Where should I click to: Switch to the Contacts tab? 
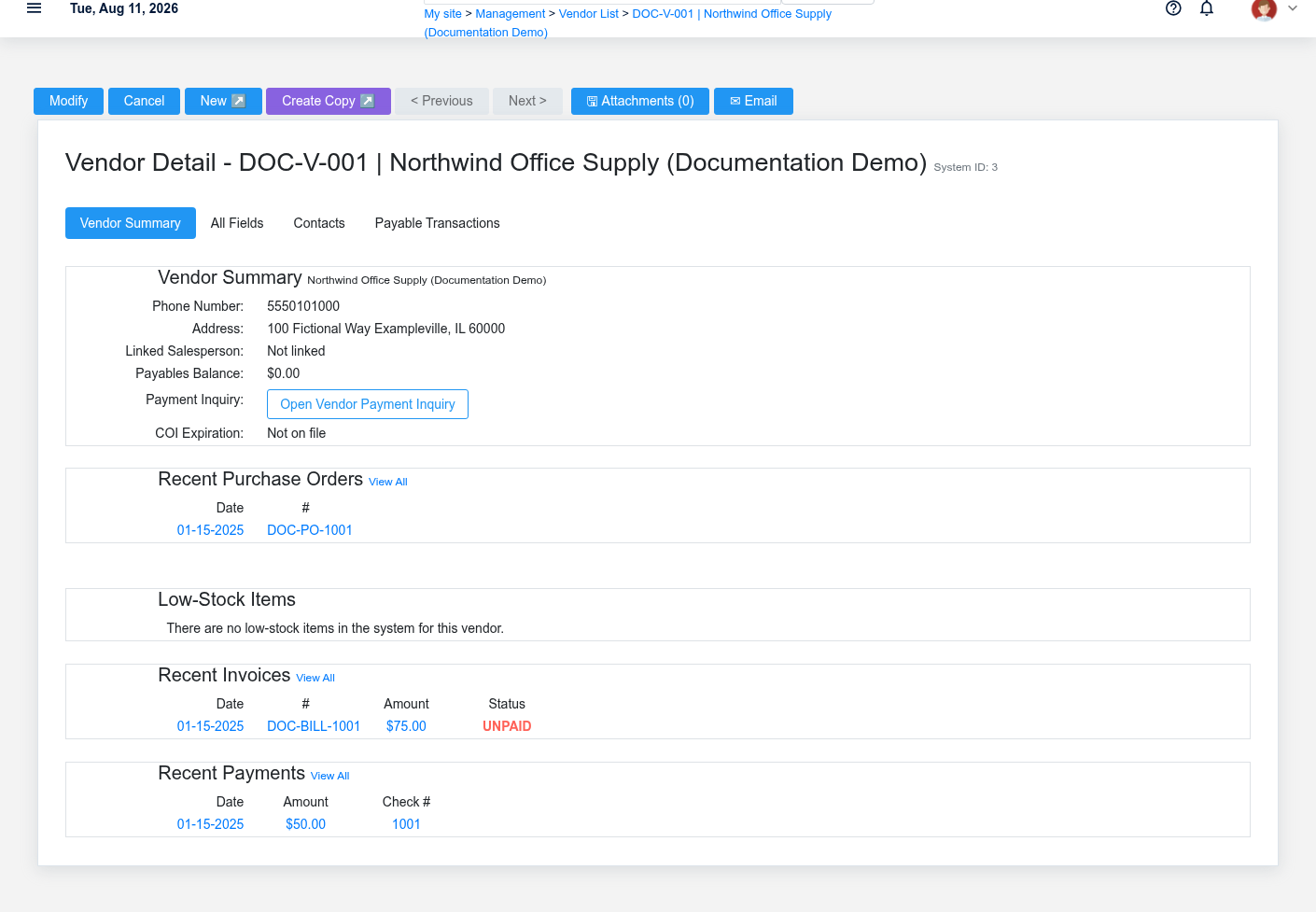pos(319,223)
